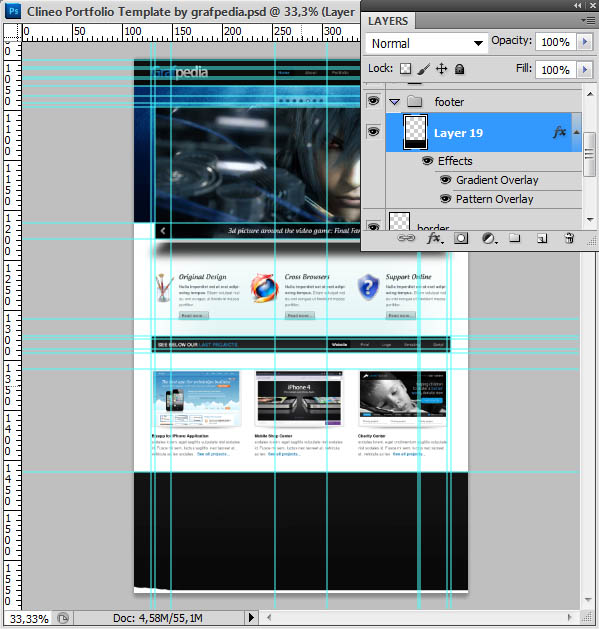The height and width of the screenshot is (629, 599).
Task: Collapse Layers panel to icons
Action: [x=577, y=5]
